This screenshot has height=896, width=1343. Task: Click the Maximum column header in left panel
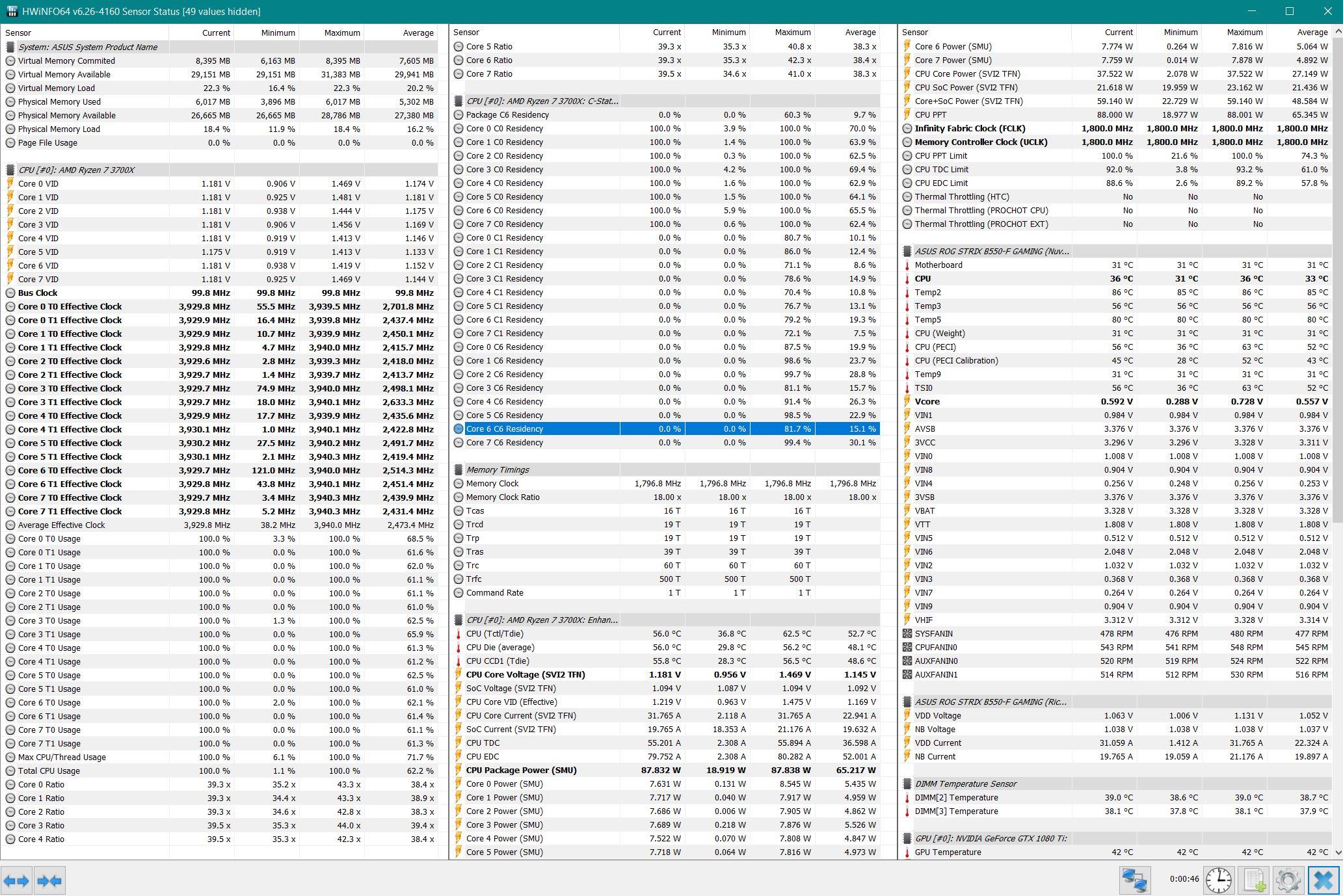341,33
